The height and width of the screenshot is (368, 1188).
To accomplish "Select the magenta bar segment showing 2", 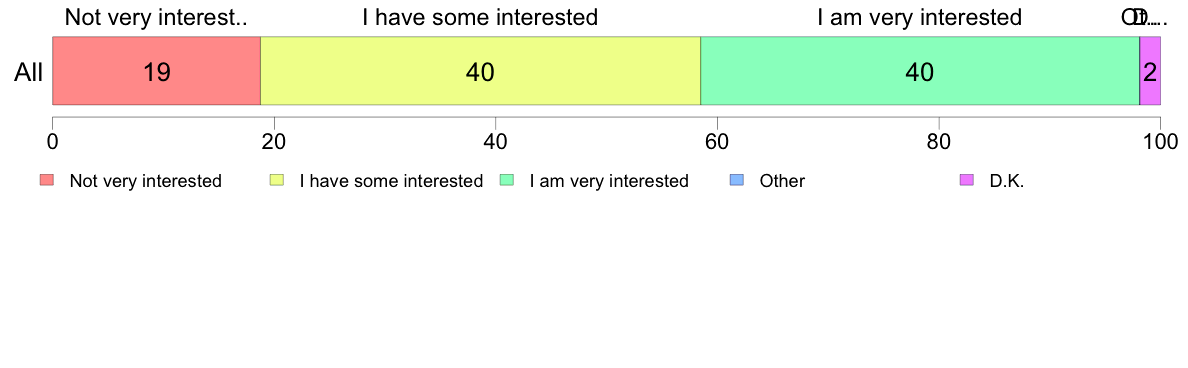I will (1150, 70).
